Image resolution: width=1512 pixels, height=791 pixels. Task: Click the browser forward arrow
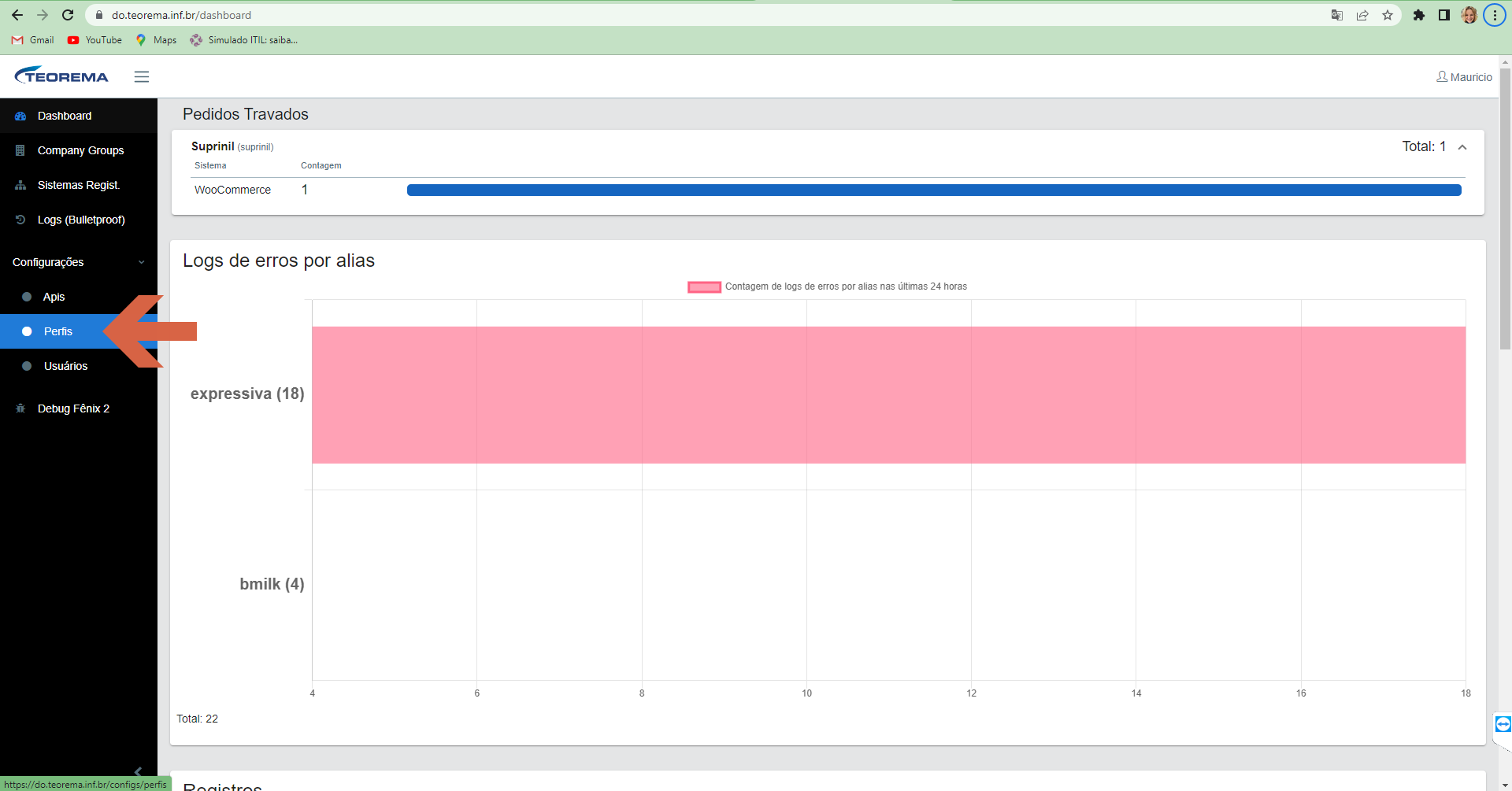(43, 15)
